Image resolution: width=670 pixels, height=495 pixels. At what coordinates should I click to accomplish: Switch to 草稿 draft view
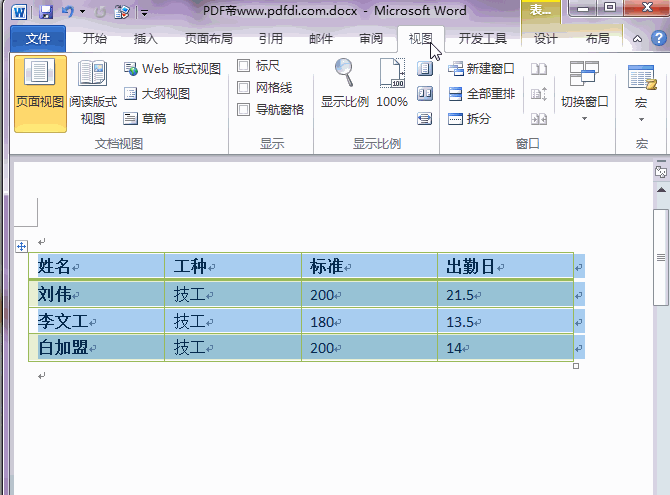(x=144, y=118)
